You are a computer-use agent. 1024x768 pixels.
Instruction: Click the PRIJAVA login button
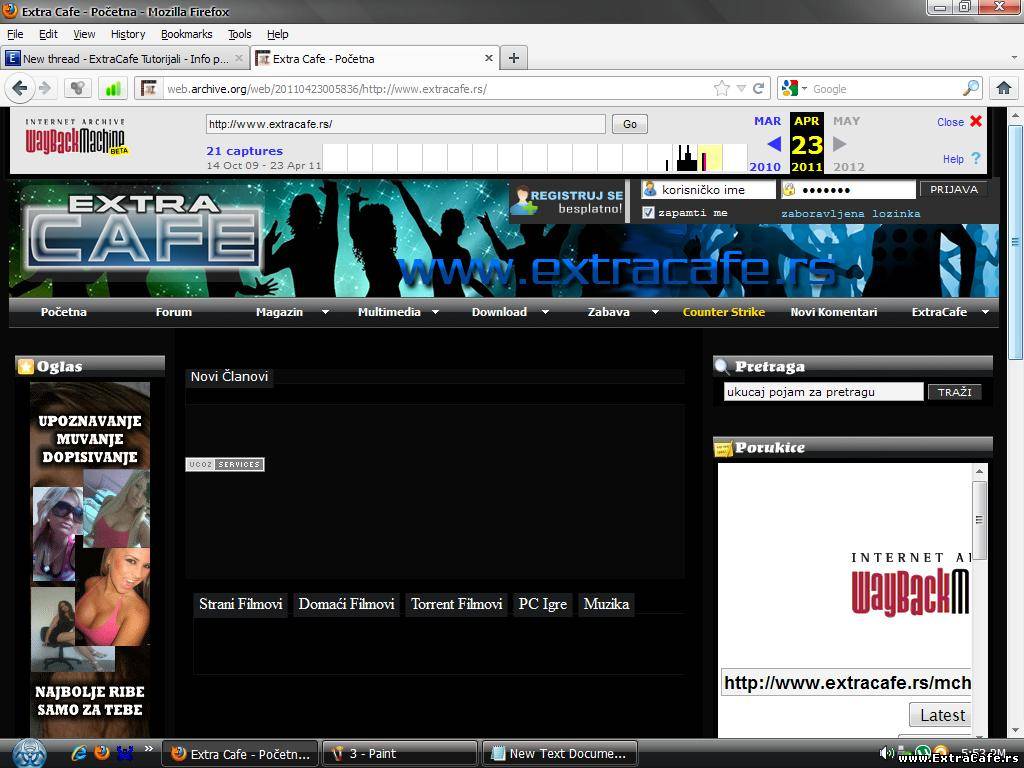click(954, 189)
